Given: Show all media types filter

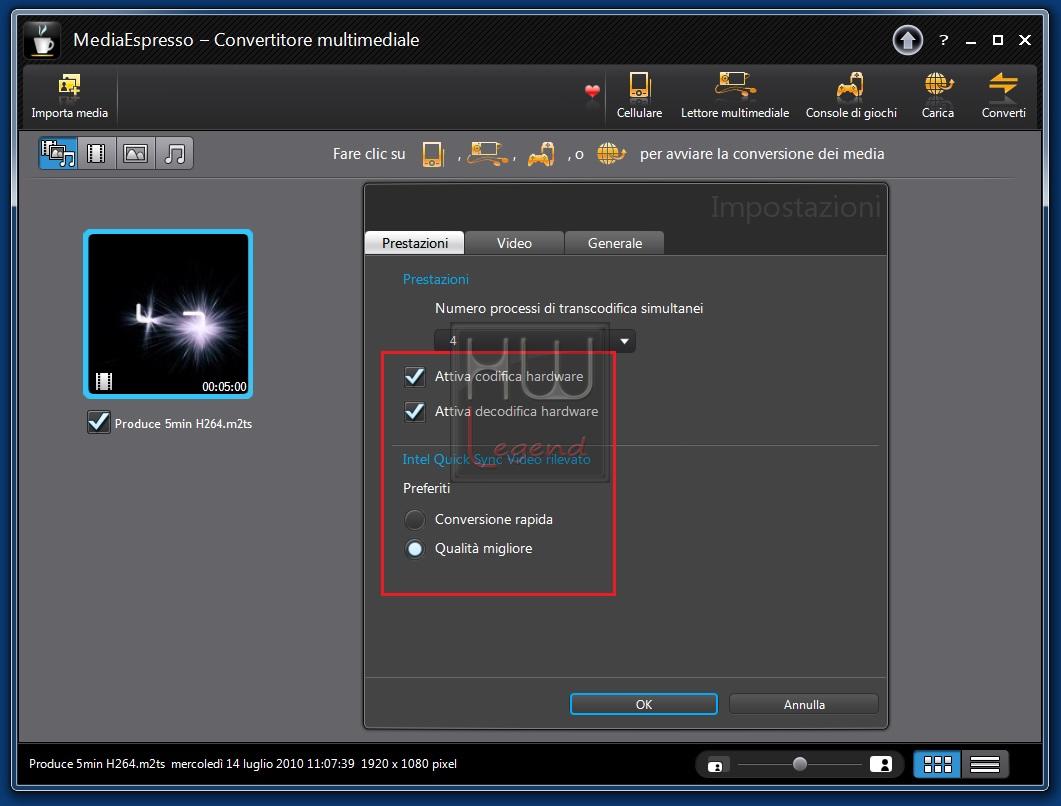Looking at the screenshot, I should [x=58, y=154].
